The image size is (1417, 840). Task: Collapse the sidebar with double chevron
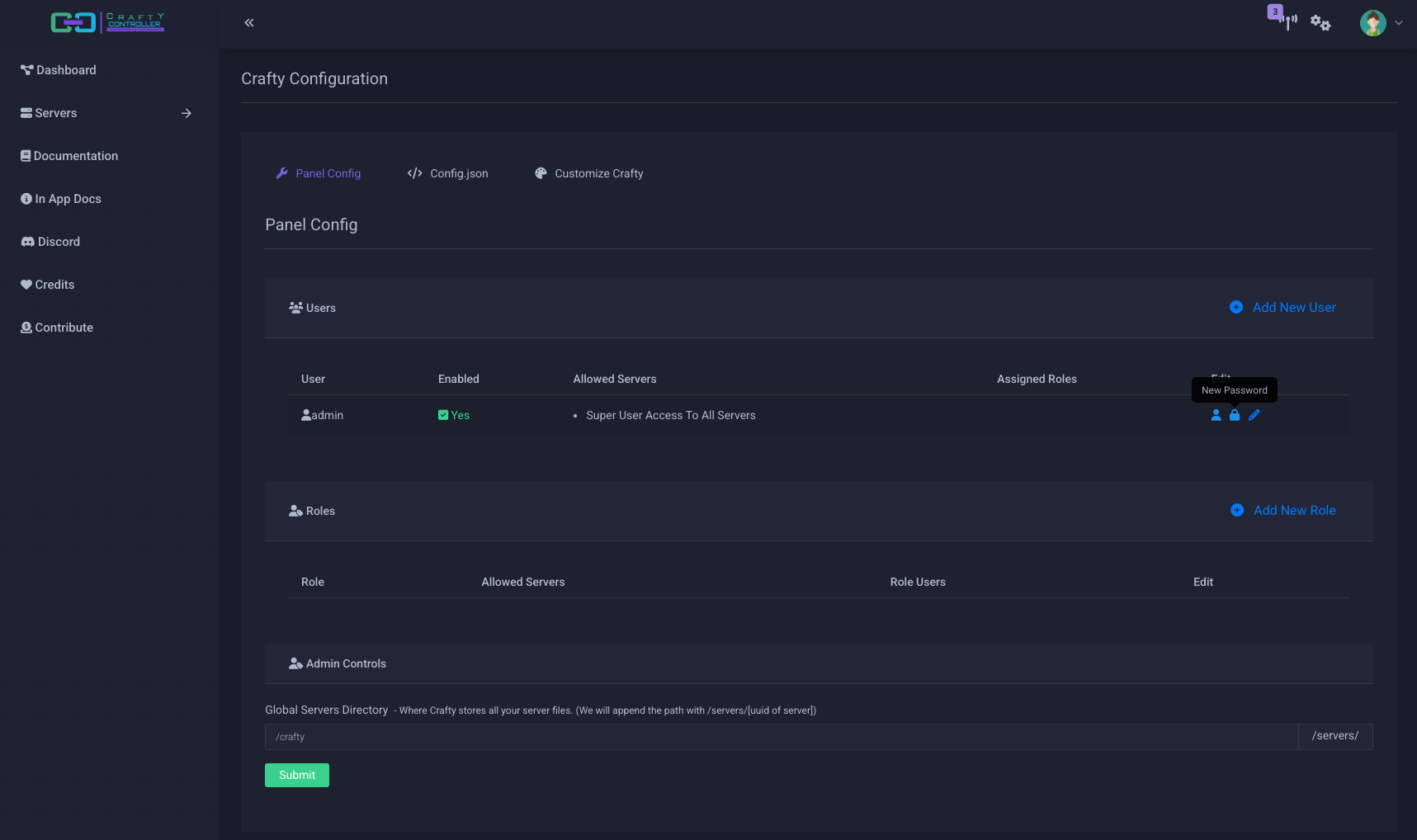click(x=249, y=23)
